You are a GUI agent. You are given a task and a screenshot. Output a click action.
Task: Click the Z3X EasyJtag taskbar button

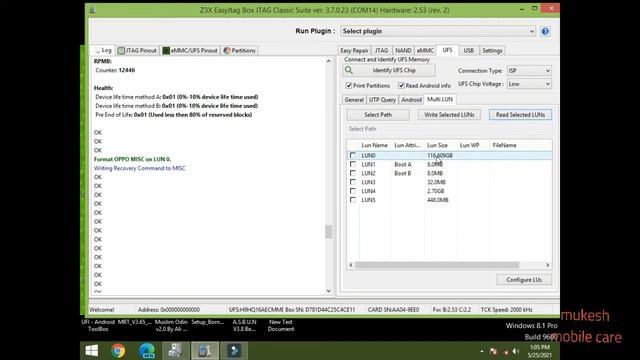pyautogui.click(x=205, y=351)
